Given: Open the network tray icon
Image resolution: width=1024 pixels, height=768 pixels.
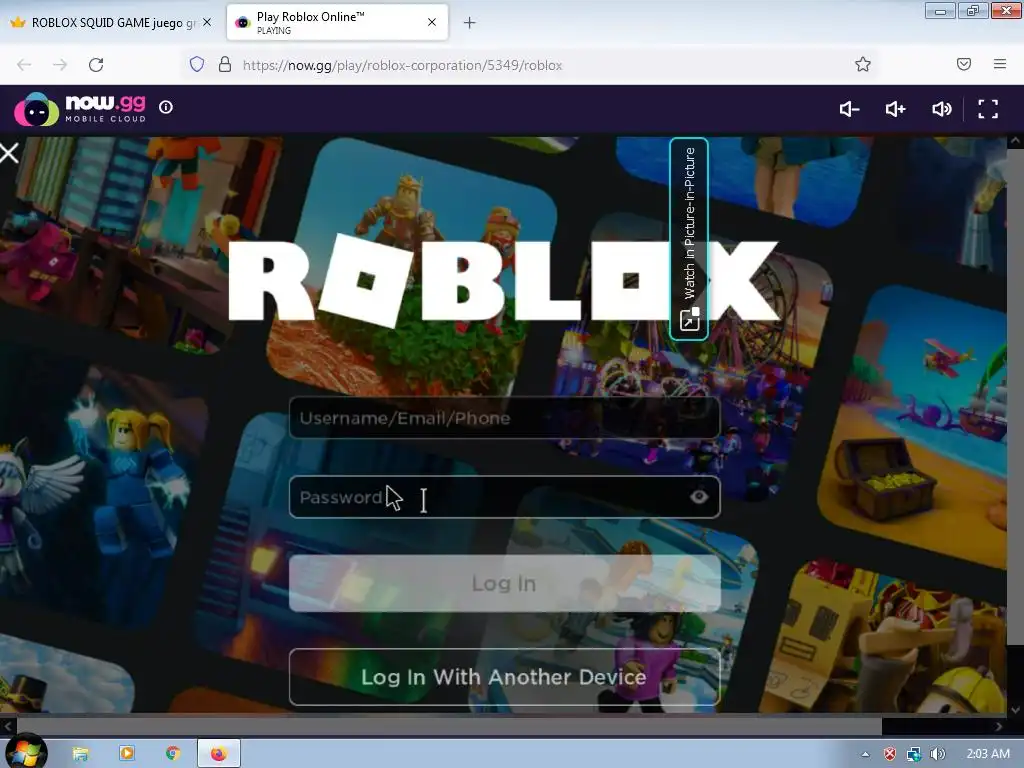Looking at the screenshot, I should tap(914, 754).
